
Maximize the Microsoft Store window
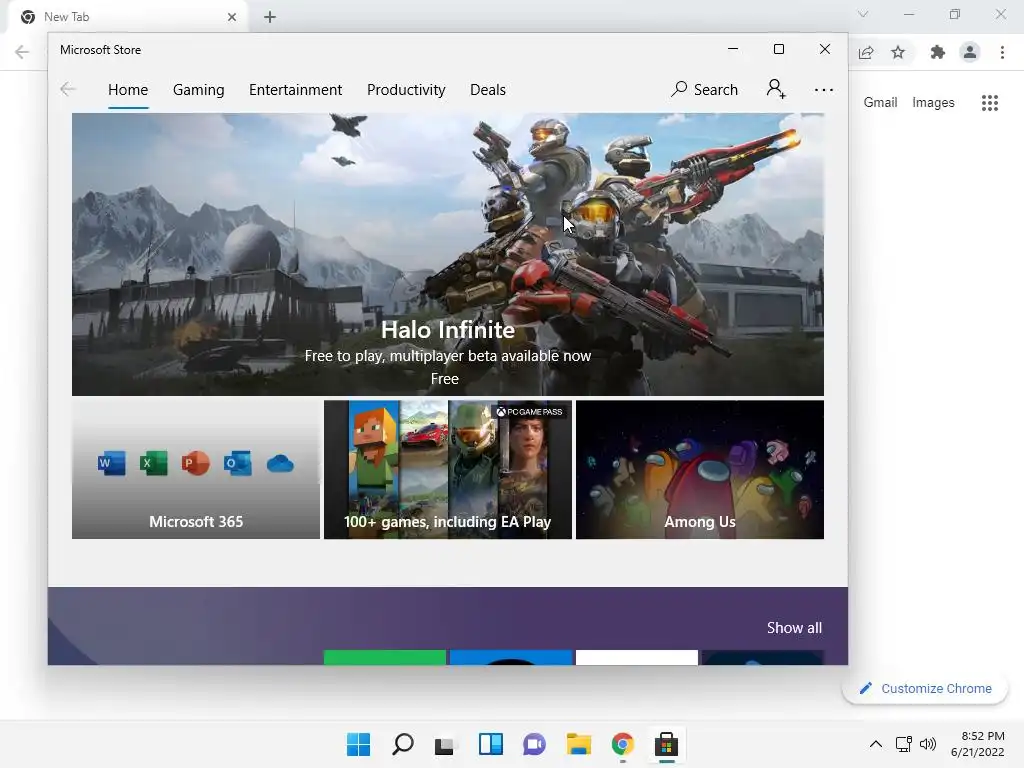pos(778,50)
